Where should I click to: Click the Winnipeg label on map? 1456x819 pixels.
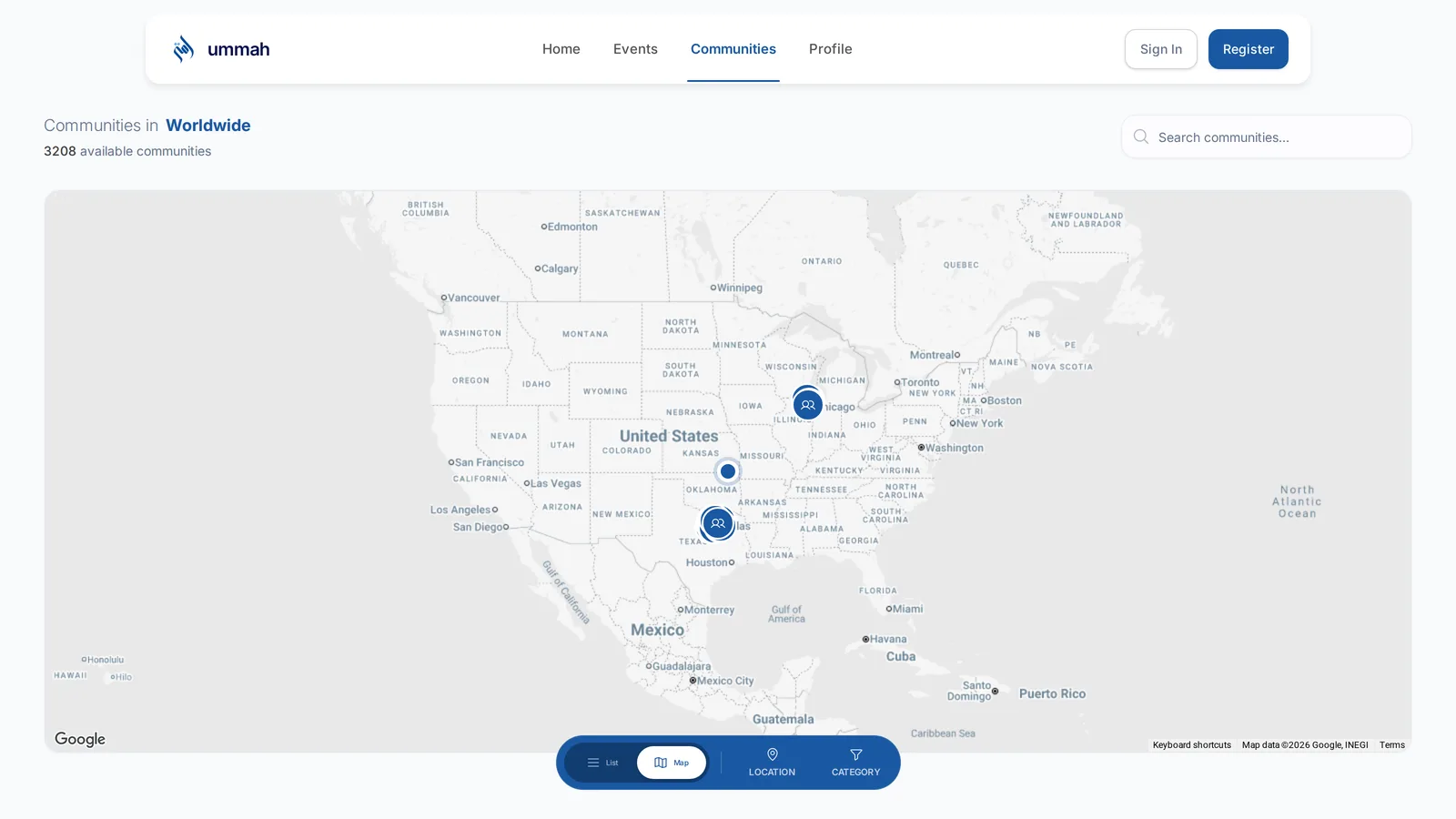pos(740,288)
